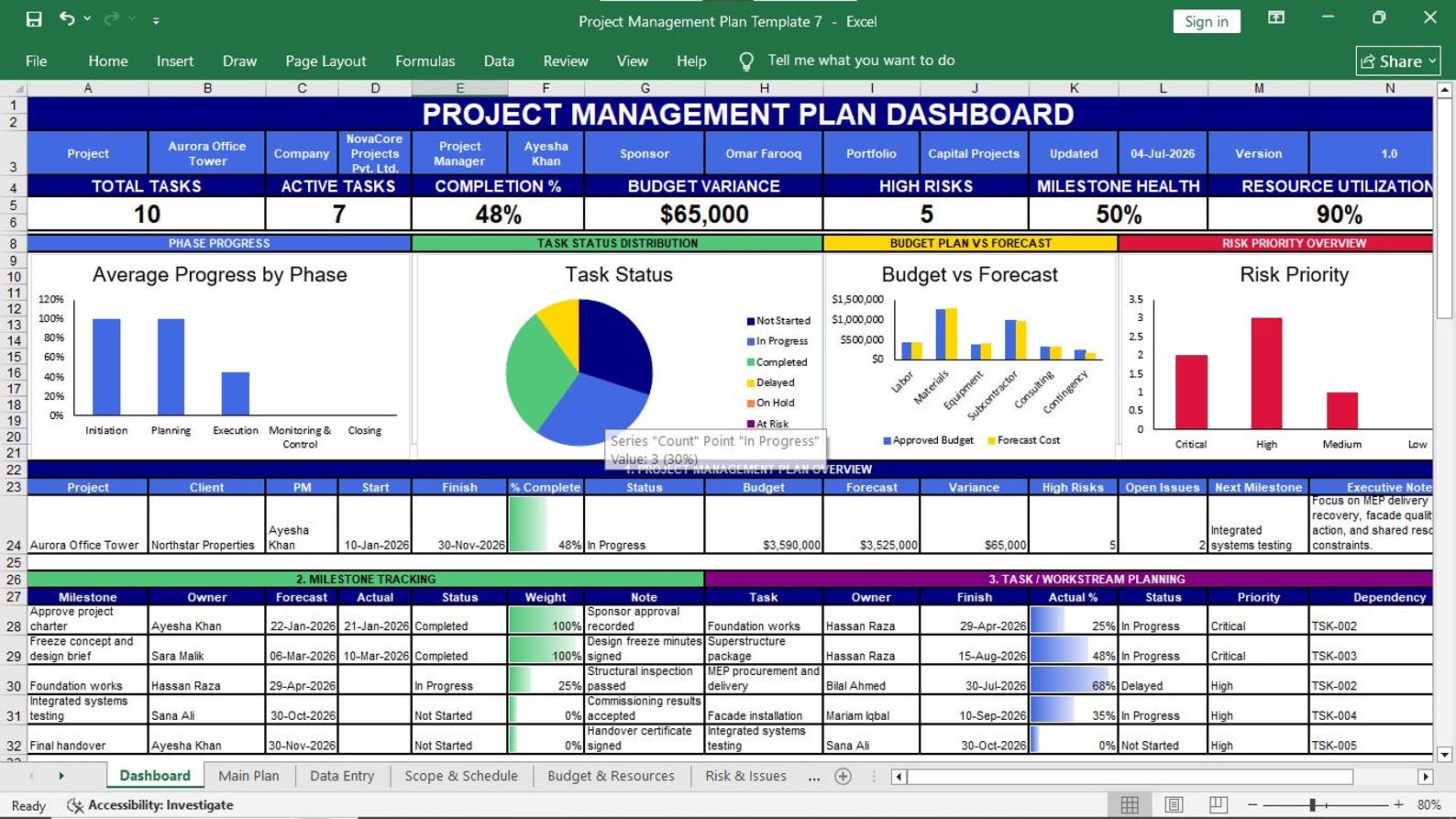Click the Undo arrow icon
Image resolution: width=1456 pixels, height=819 pixels.
click(x=67, y=19)
